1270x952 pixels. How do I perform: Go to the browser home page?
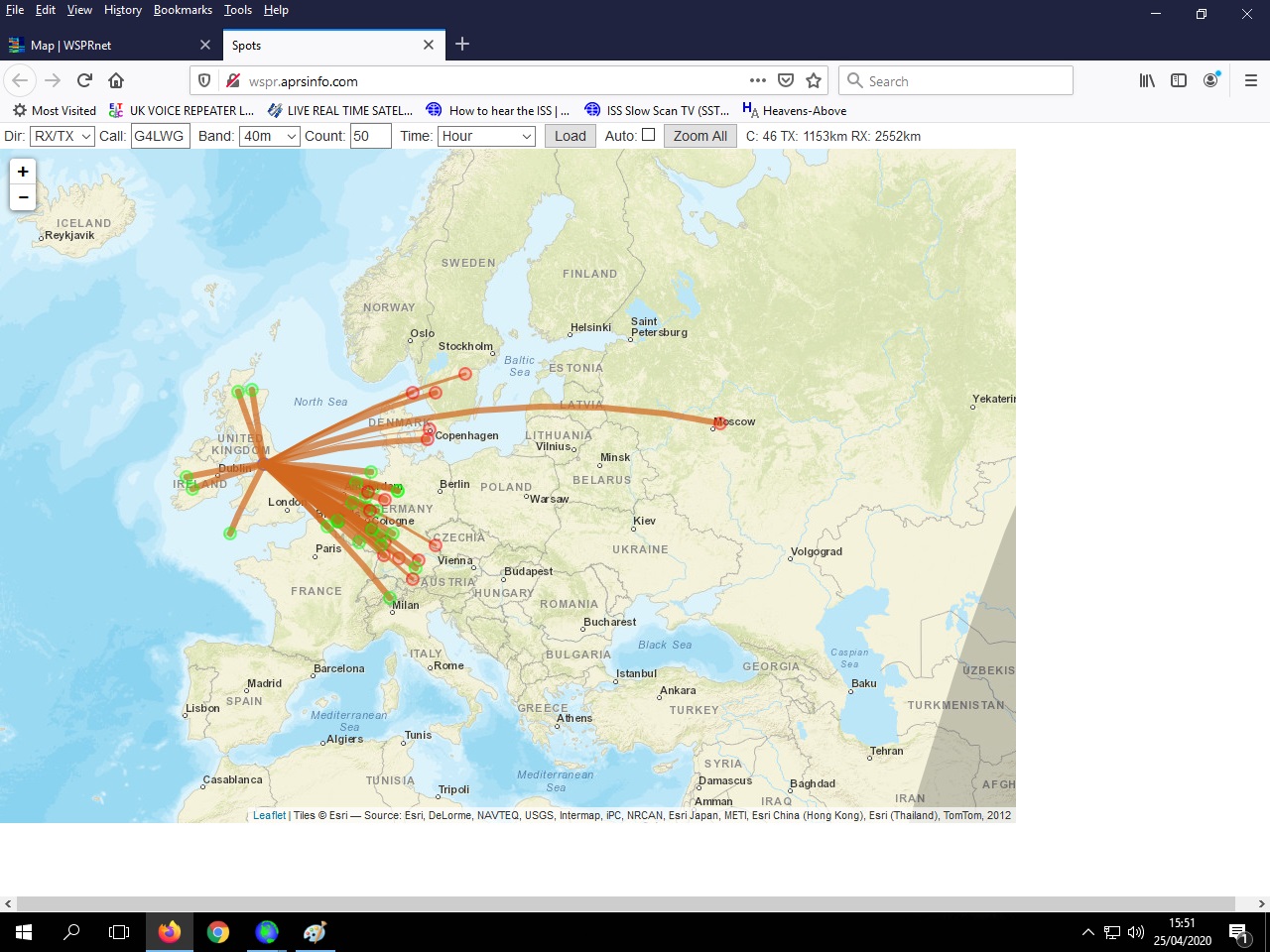116,80
